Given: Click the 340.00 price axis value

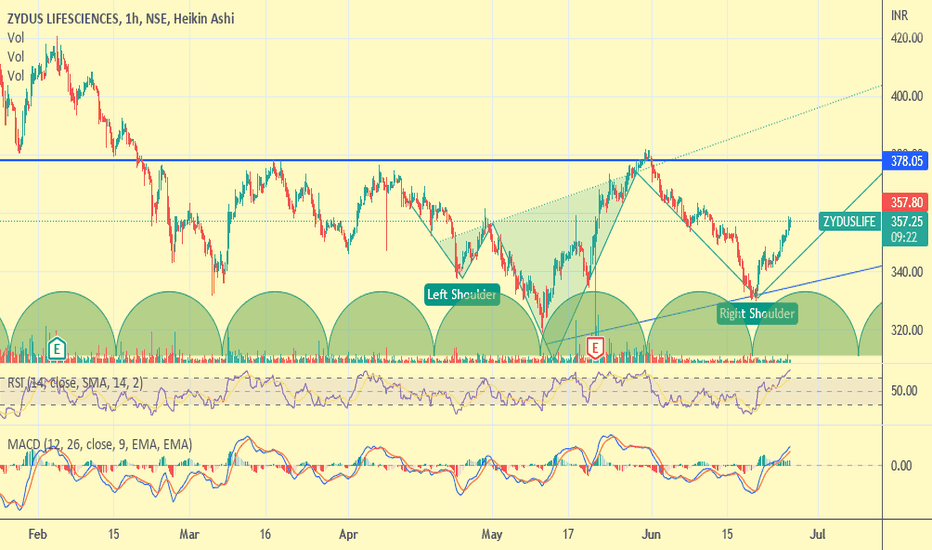Looking at the screenshot, I should click(906, 272).
